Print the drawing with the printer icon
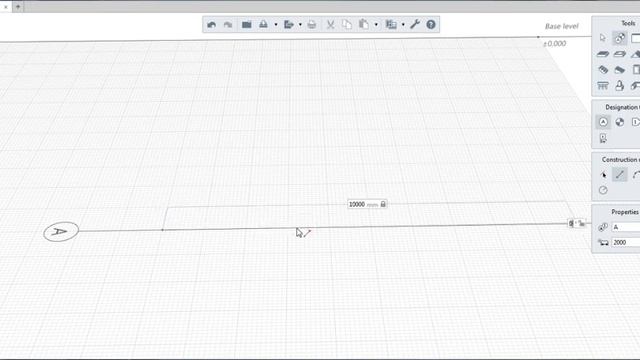The height and width of the screenshot is (360, 640). (x=312, y=25)
